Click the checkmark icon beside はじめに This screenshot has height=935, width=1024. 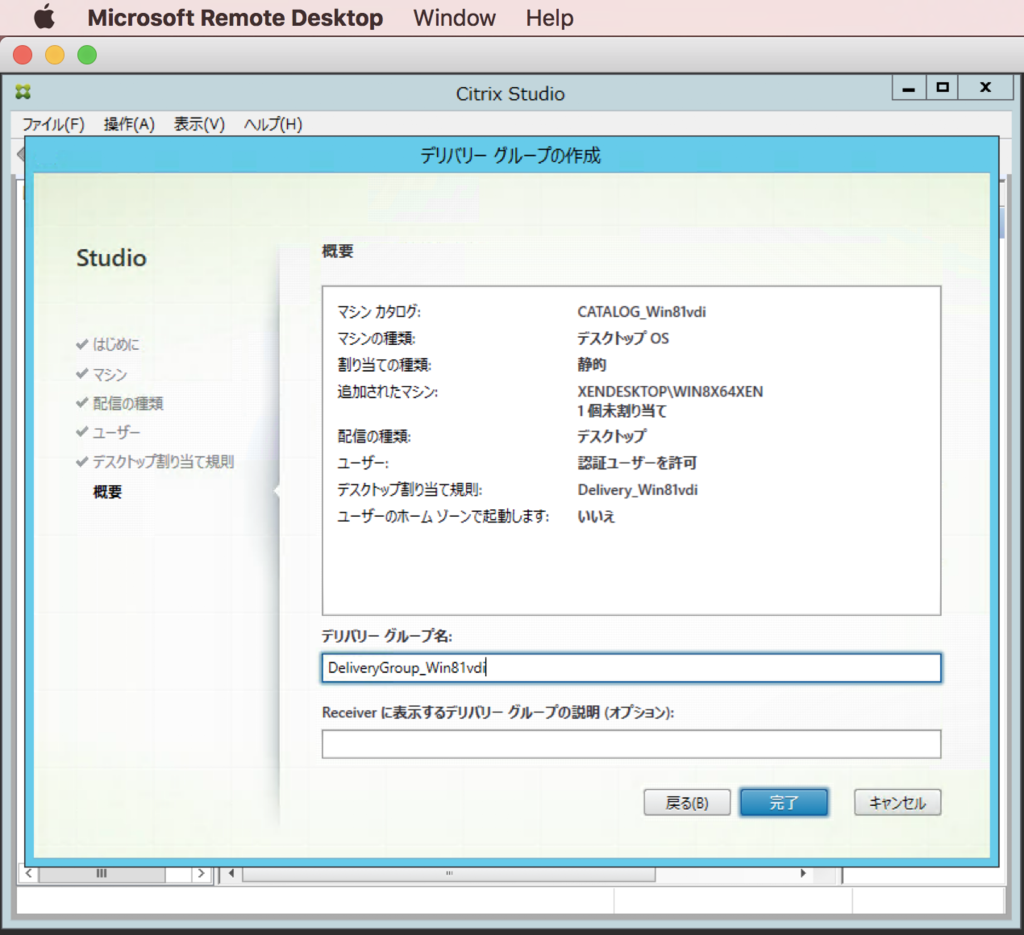coord(82,343)
